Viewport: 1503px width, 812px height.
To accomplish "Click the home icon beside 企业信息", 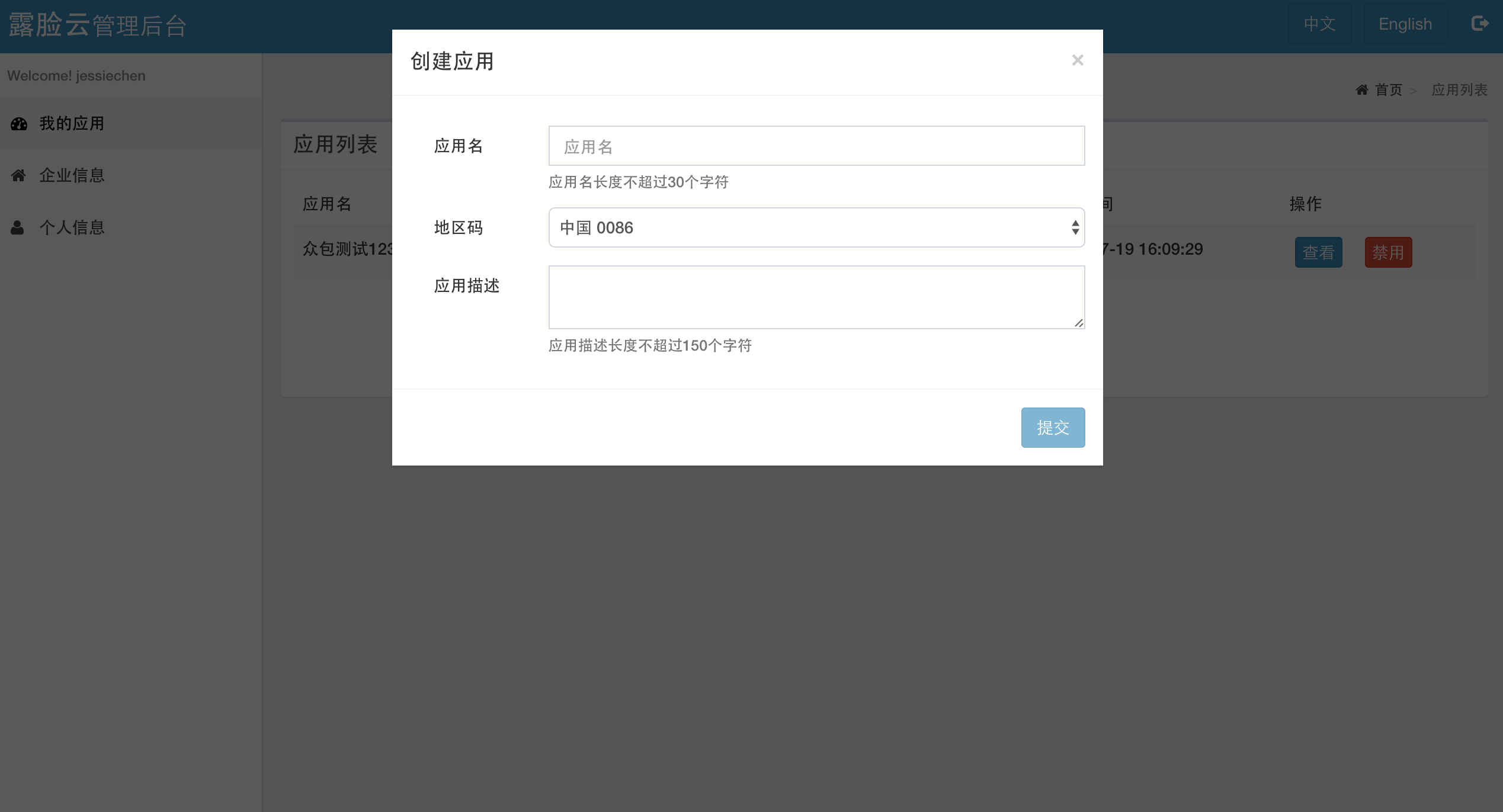I will (18, 175).
